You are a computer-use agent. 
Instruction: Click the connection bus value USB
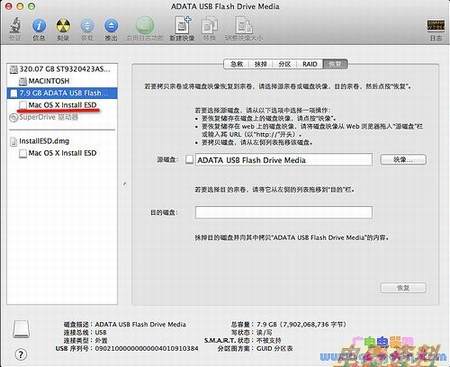tap(101, 332)
